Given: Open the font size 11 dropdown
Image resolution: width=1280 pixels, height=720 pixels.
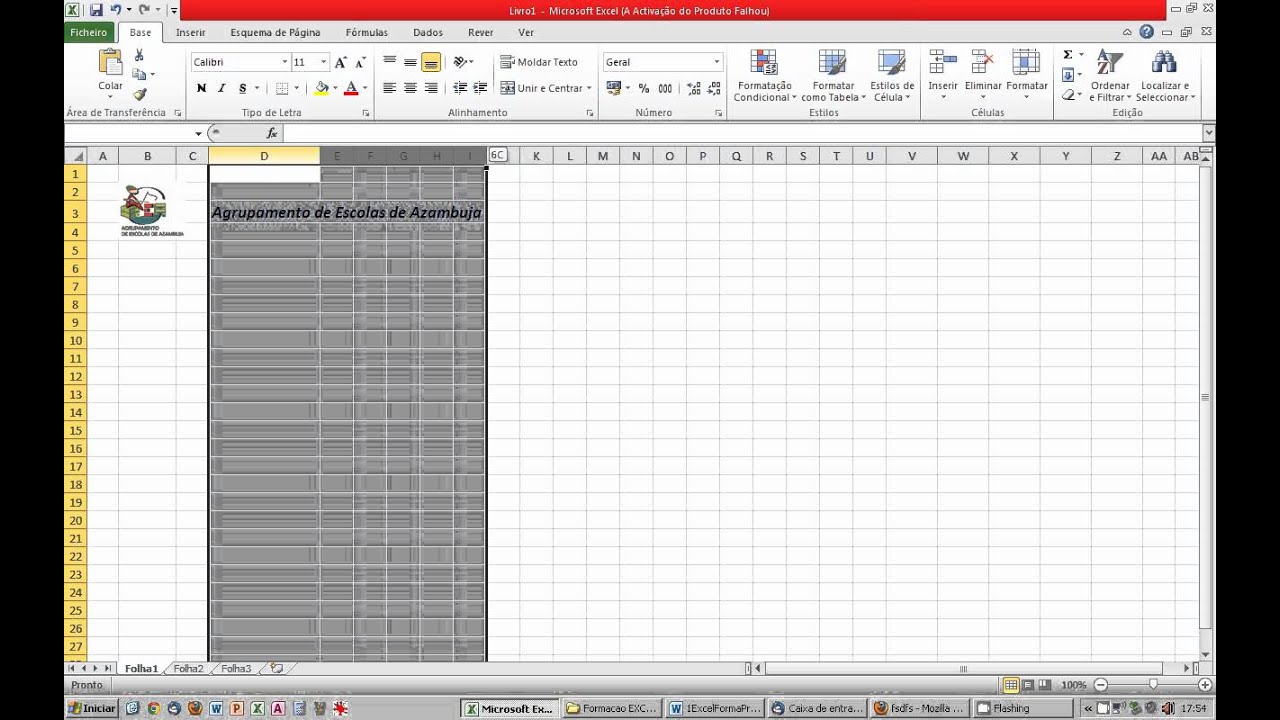Looking at the screenshot, I should coord(323,62).
